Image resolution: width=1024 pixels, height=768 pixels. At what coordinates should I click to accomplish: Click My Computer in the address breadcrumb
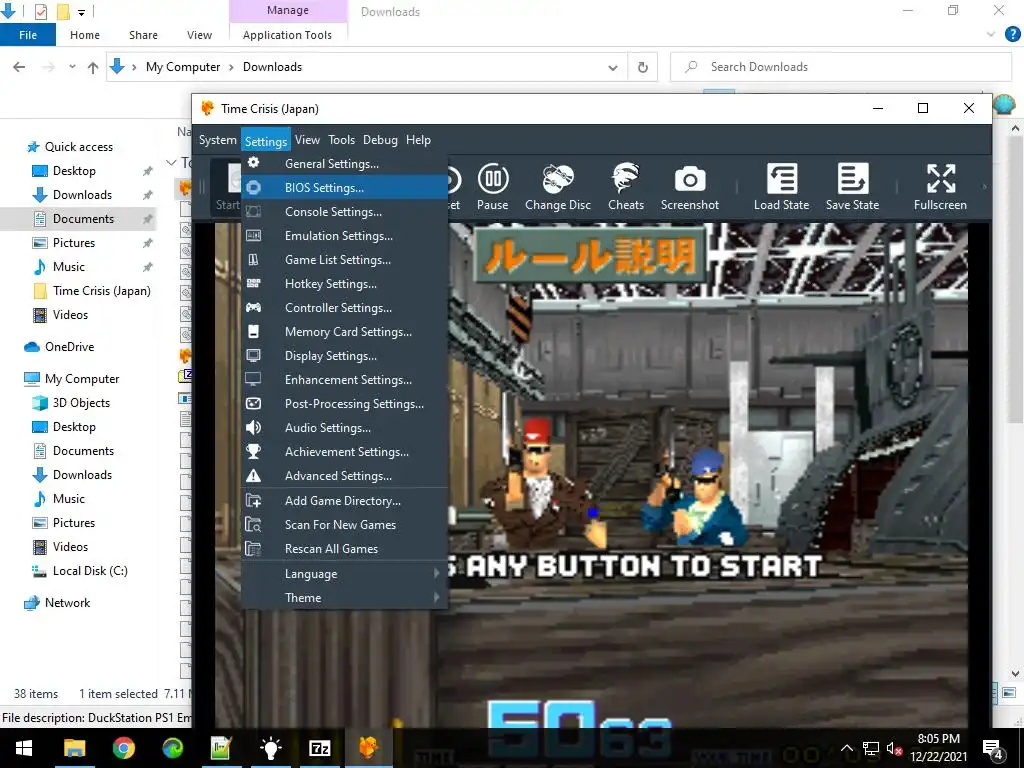click(x=183, y=67)
